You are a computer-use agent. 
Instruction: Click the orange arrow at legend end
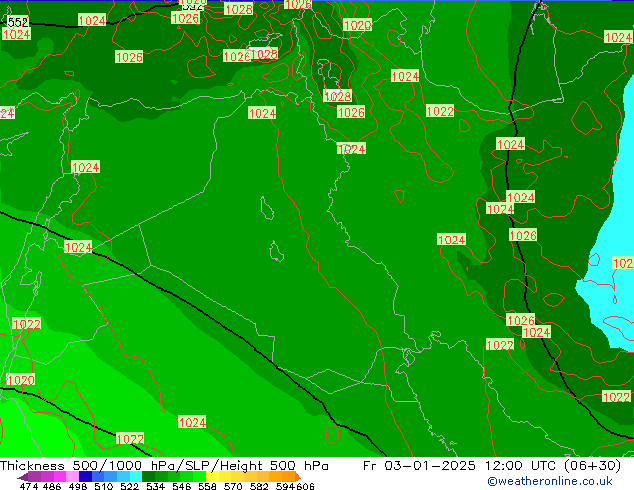tap(298, 477)
